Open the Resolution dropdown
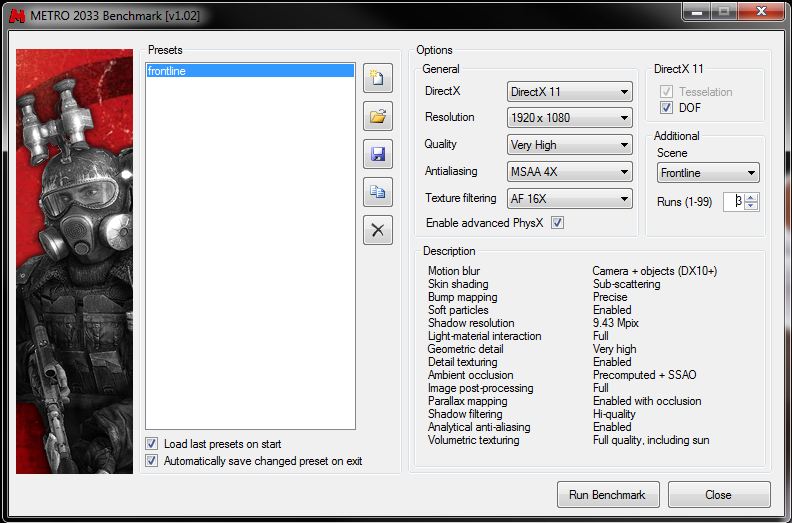The height and width of the screenshot is (523, 792). (570, 118)
